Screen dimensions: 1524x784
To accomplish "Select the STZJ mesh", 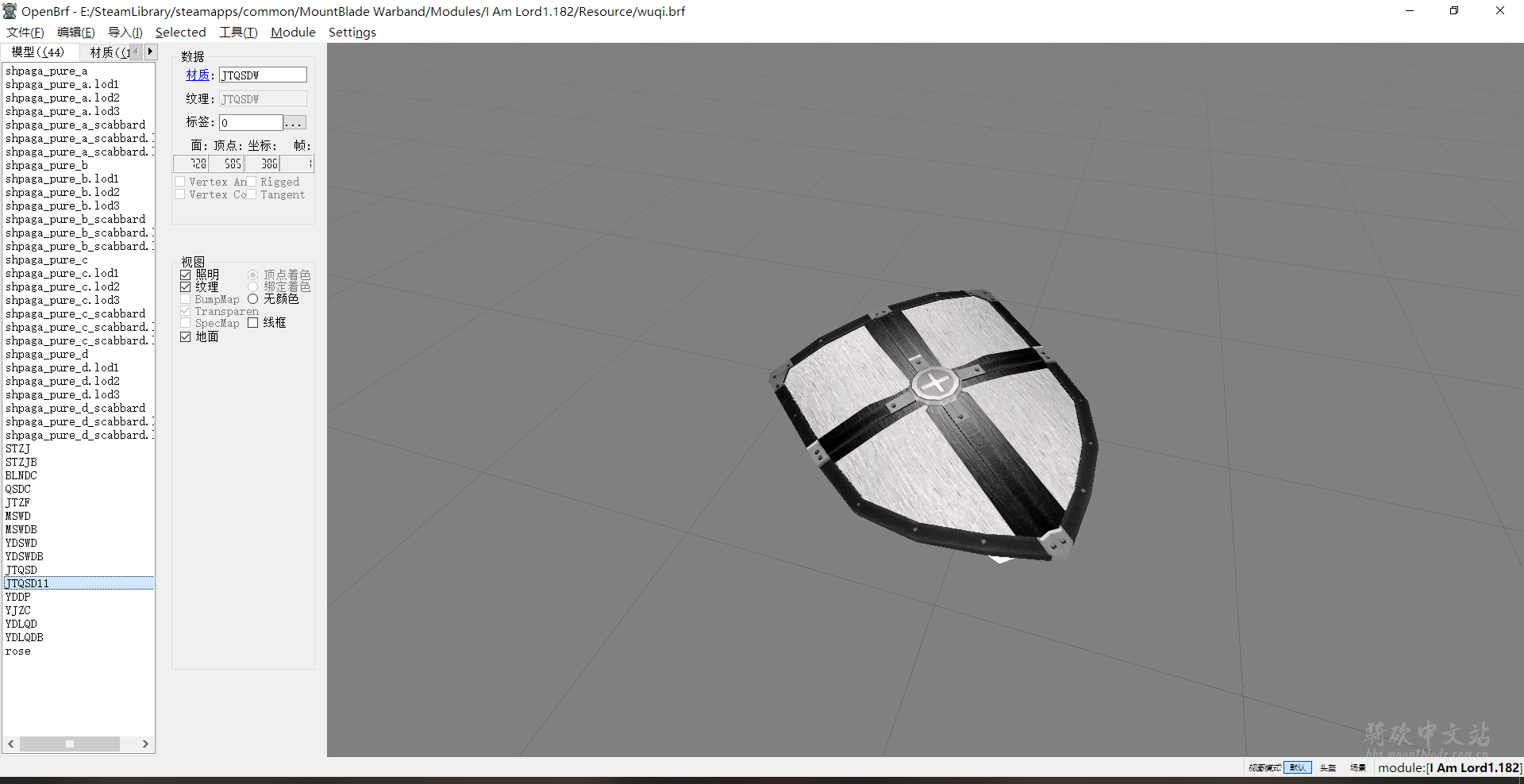I will pos(17,448).
